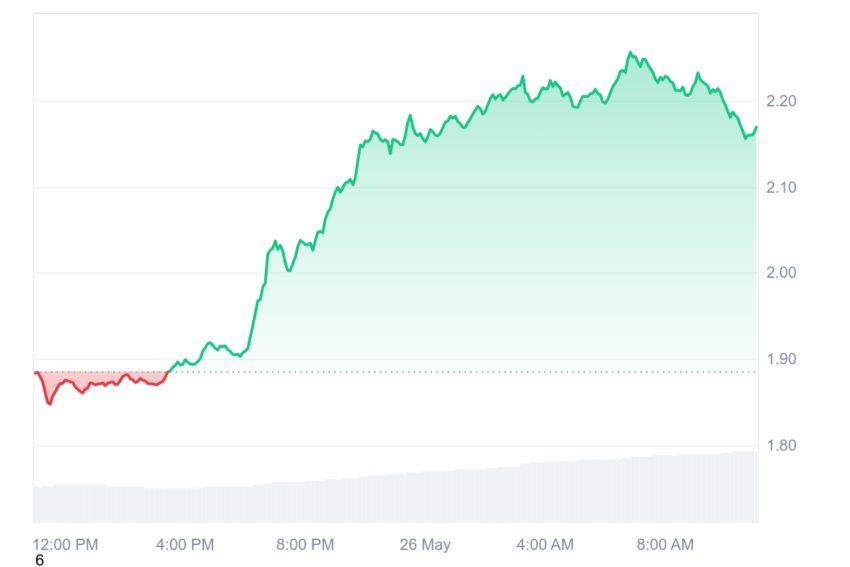Click the green line's dip touching the 2.00 gridline
850x567 pixels.
pos(289,270)
